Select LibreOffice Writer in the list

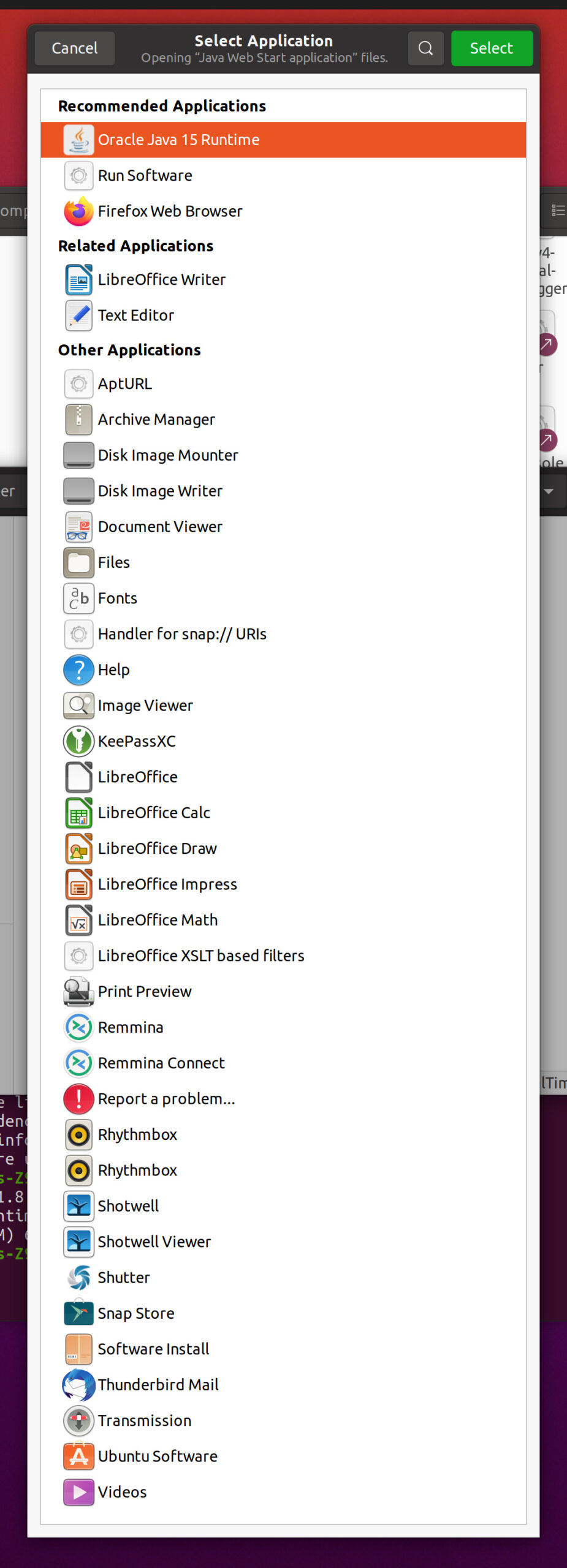162,280
